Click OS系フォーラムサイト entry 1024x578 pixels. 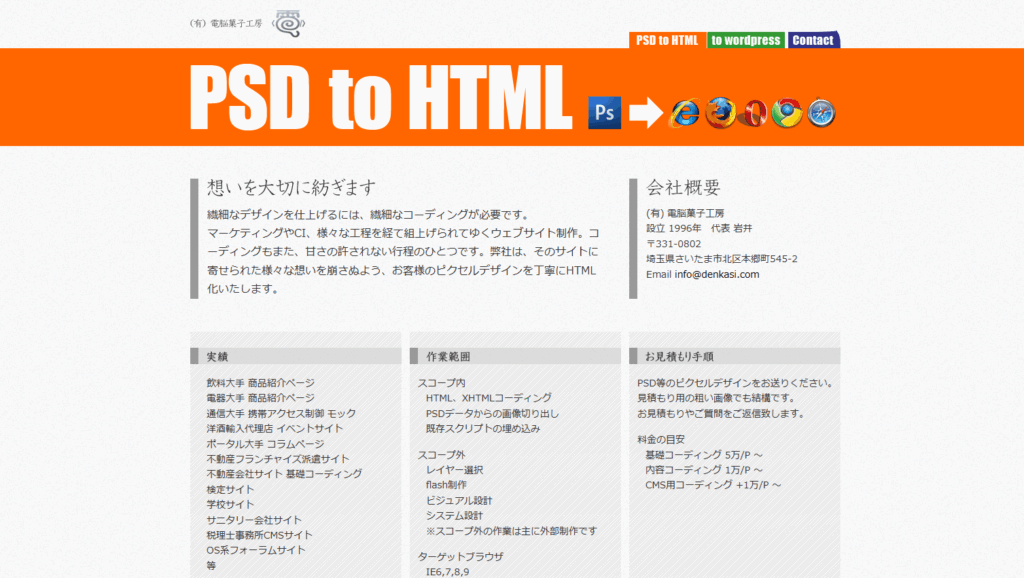click(x=256, y=550)
